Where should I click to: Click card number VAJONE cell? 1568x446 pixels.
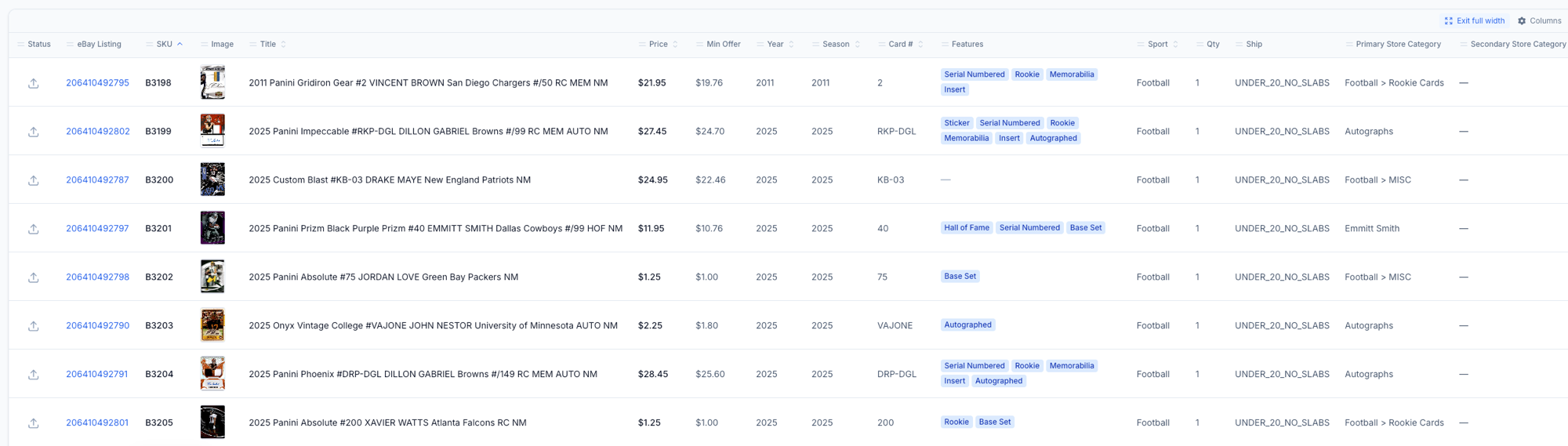tap(895, 325)
